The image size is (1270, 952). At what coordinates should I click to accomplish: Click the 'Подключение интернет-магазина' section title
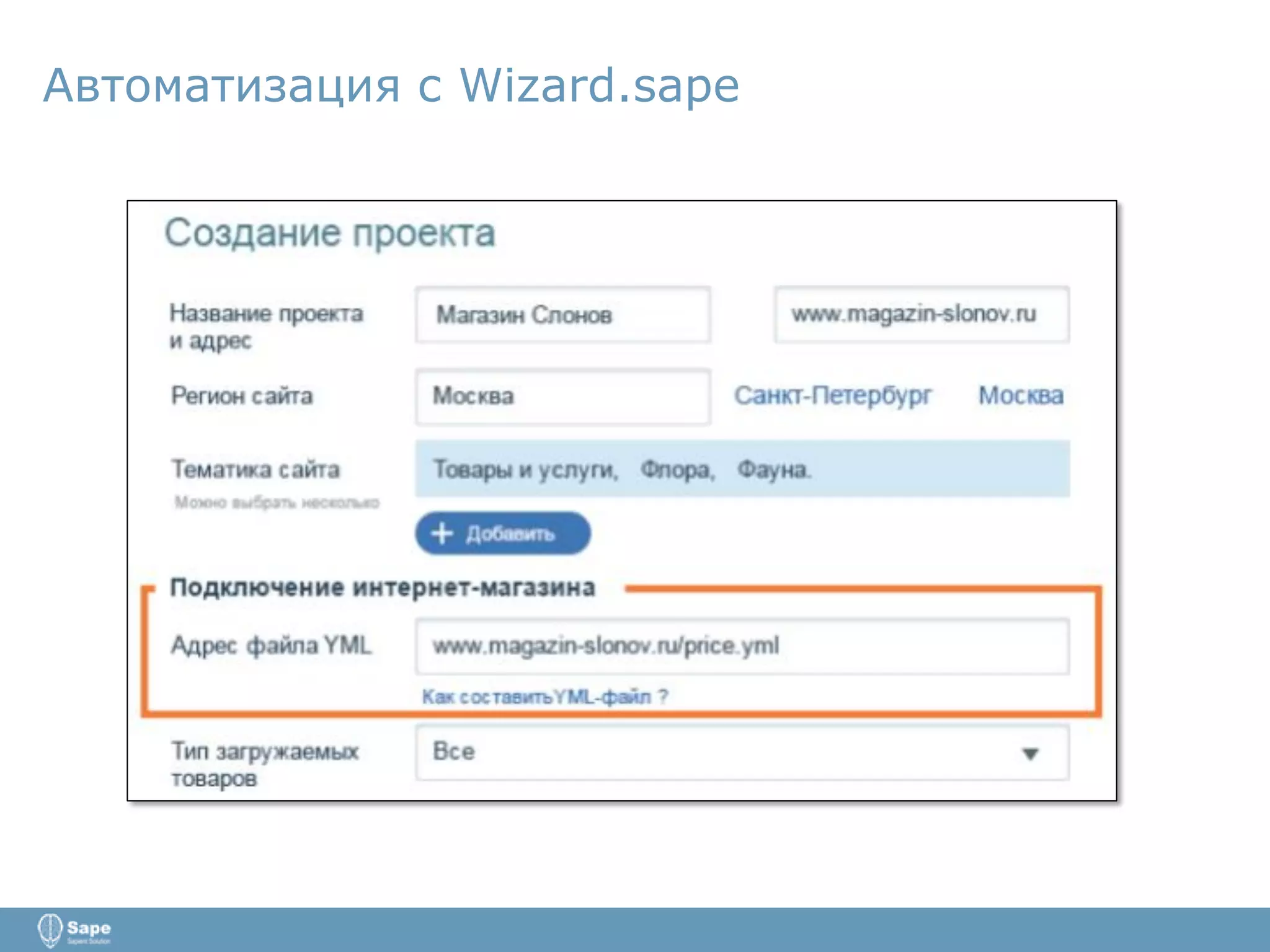[x=383, y=588]
